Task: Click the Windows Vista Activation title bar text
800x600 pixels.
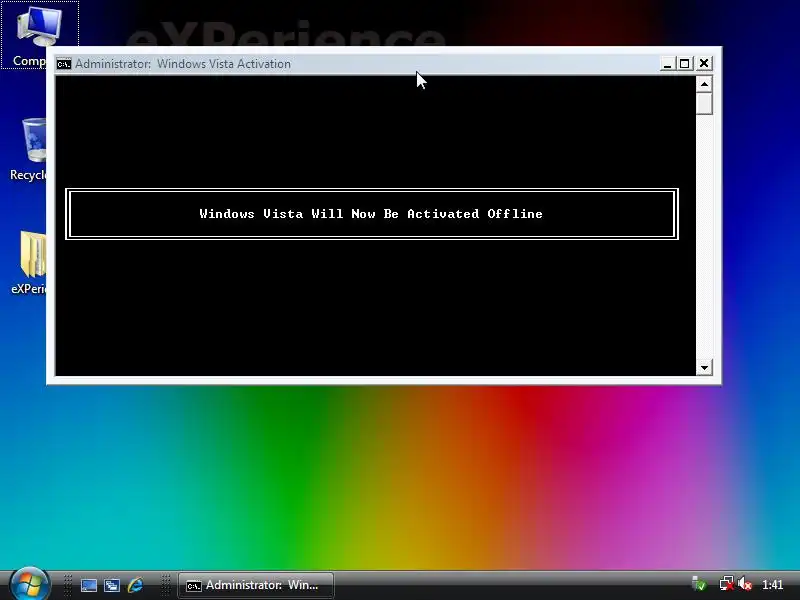Action: tap(183, 64)
